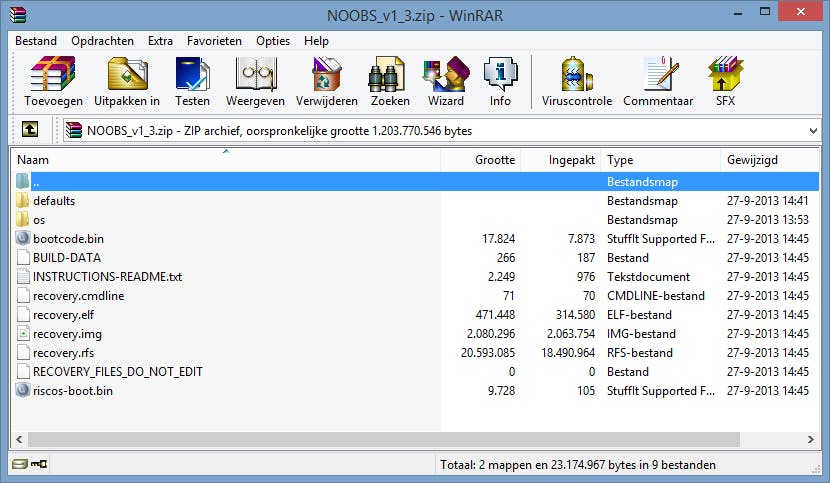Sort by Naam column header
The width and height of the screenshot is (830, 483).
click(225, 159)
